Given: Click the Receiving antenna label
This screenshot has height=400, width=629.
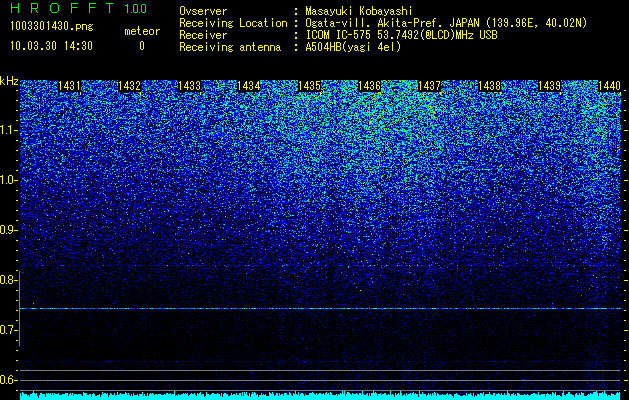Looking at the screenshot, I should (230, 47).
